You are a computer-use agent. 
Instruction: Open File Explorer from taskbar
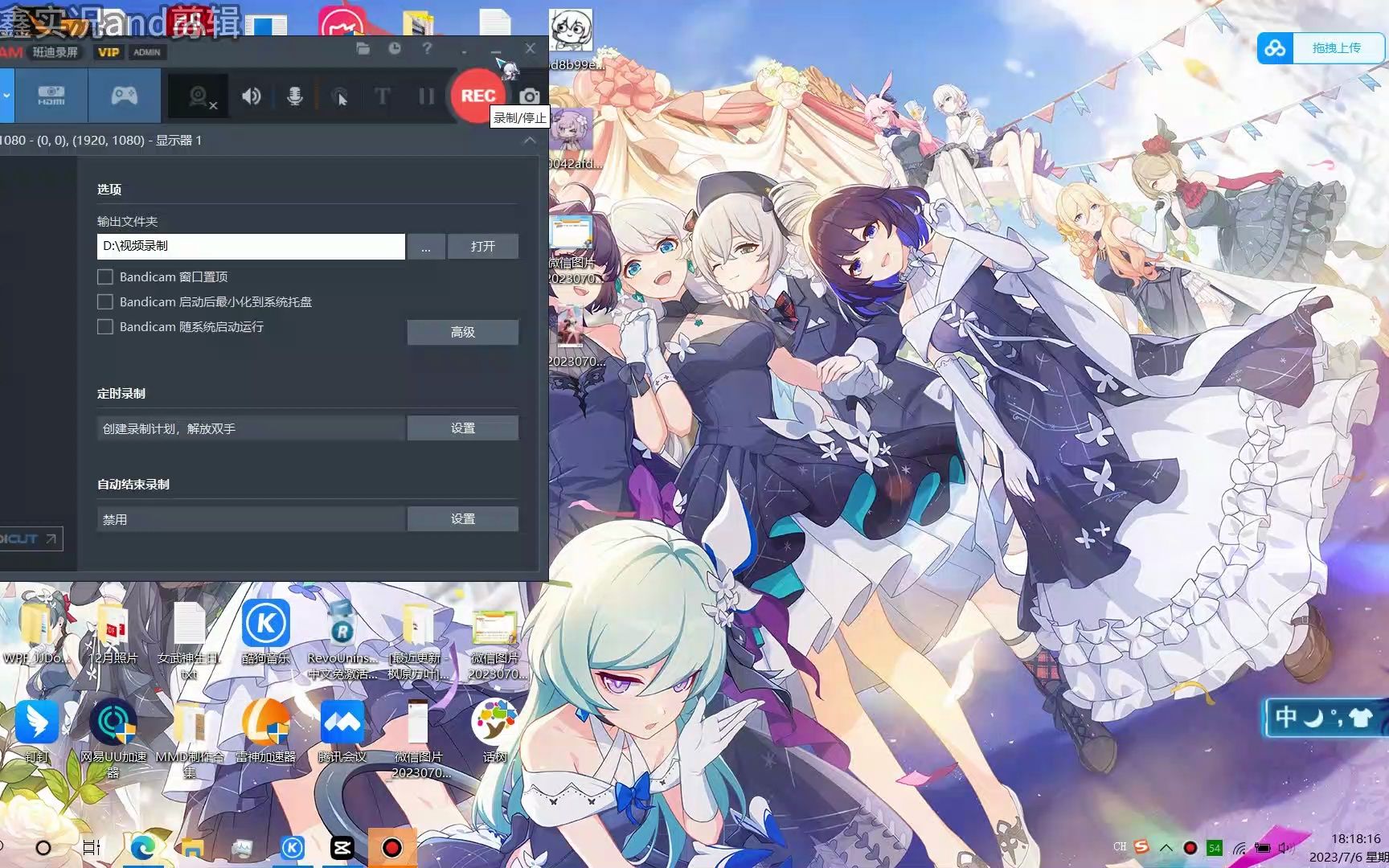[192, 847]
